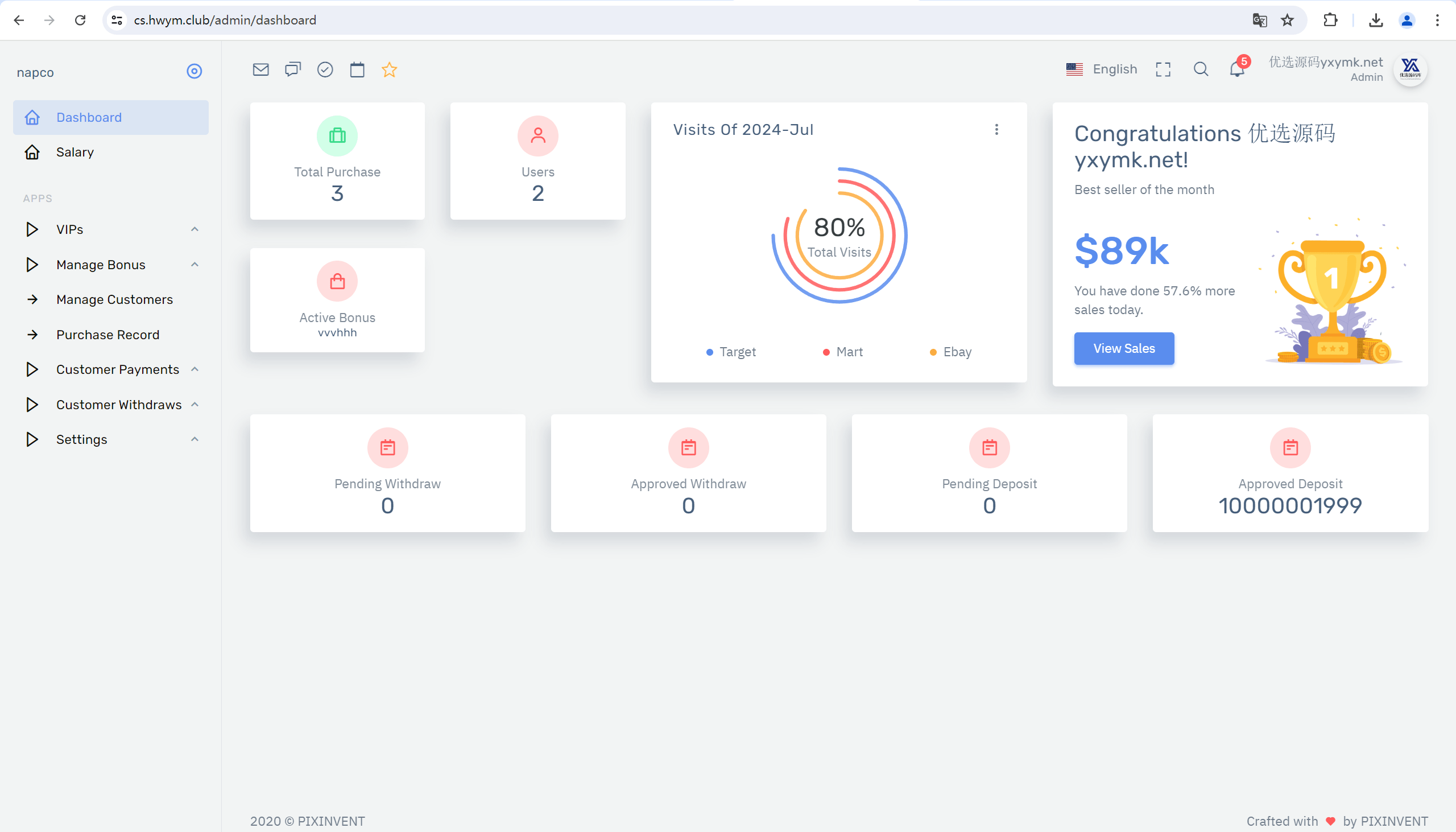
Task: Go to Purchase Record page
Action: [111, 335]
